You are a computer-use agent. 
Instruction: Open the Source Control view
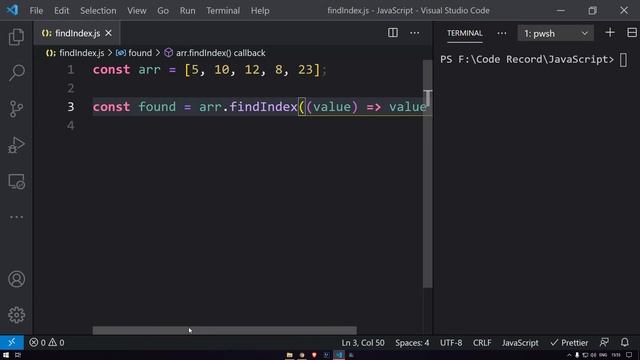click(x=16, y=109)
